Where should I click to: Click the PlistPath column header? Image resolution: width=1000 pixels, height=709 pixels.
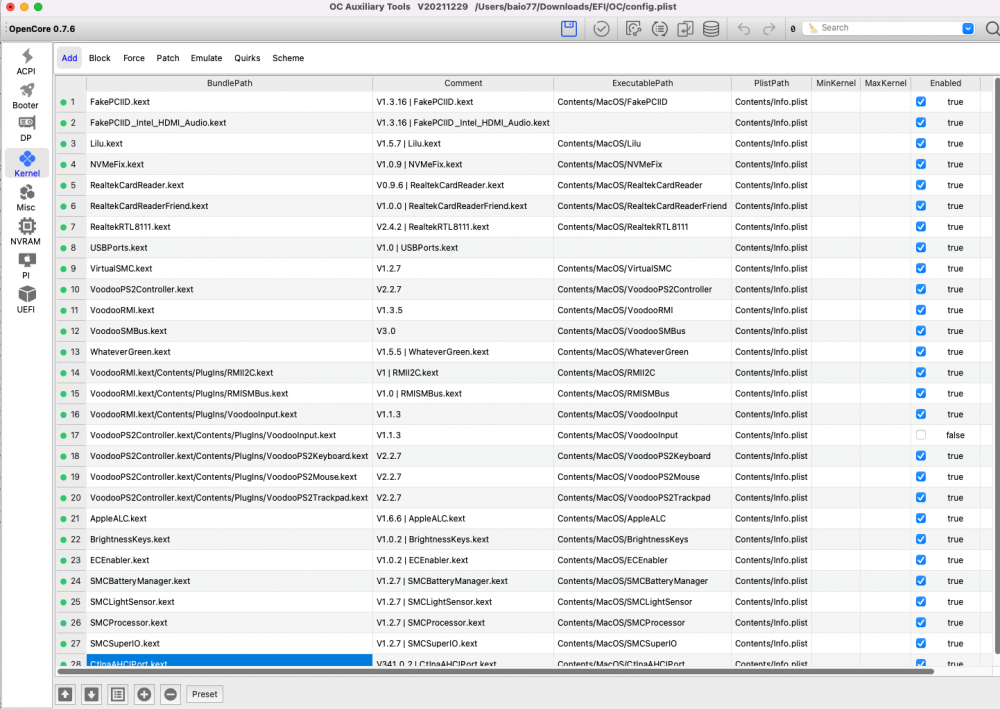[771, 83]
